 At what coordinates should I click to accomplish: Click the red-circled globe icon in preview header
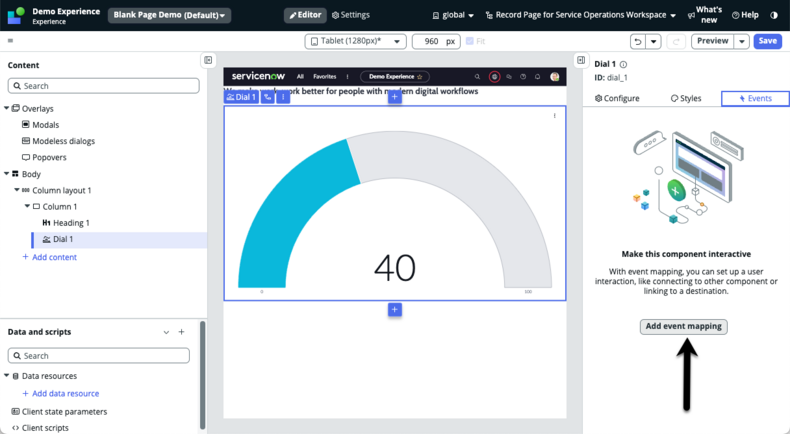click(494, 77)
